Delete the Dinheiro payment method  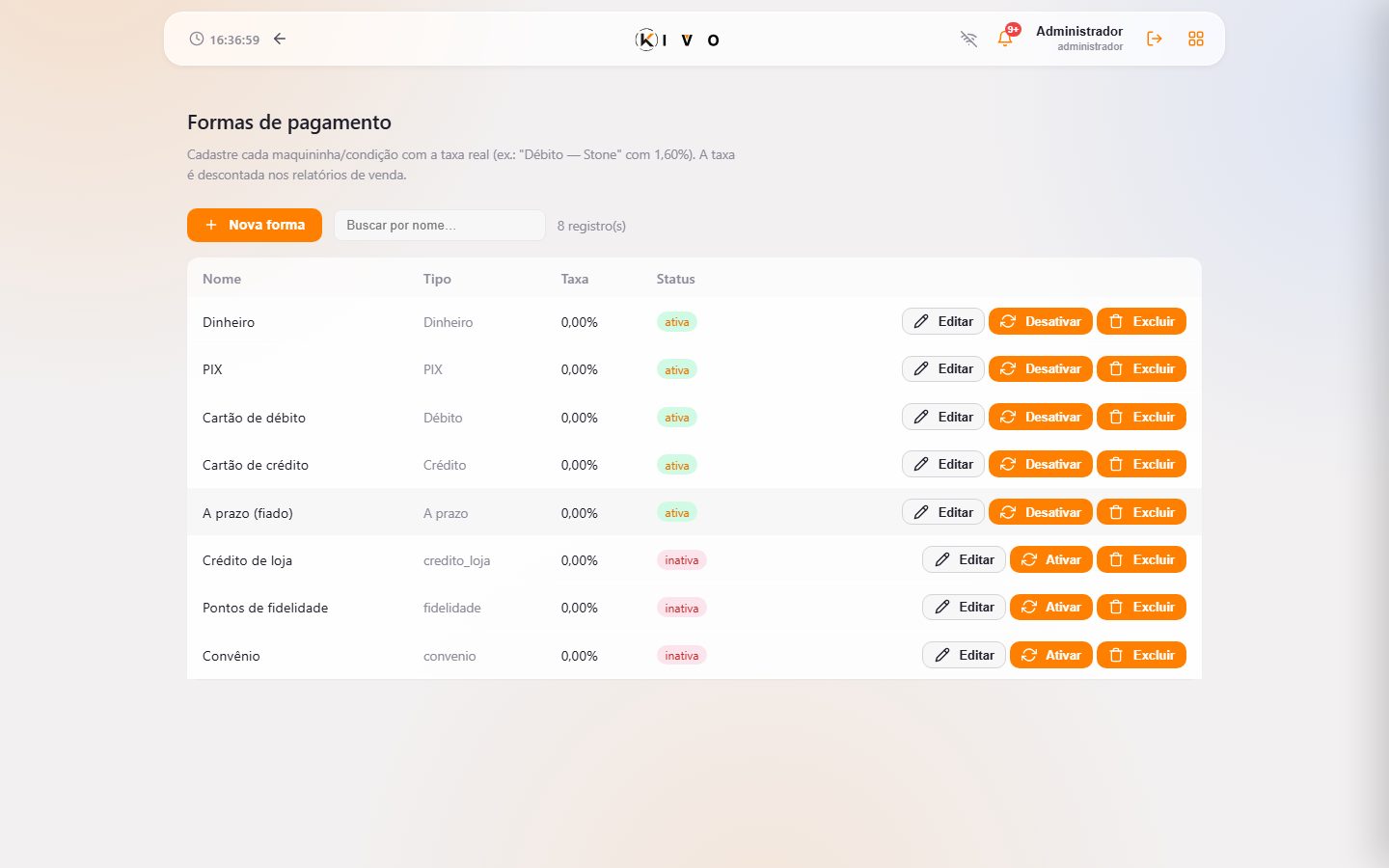click(x=1141, y=321)
